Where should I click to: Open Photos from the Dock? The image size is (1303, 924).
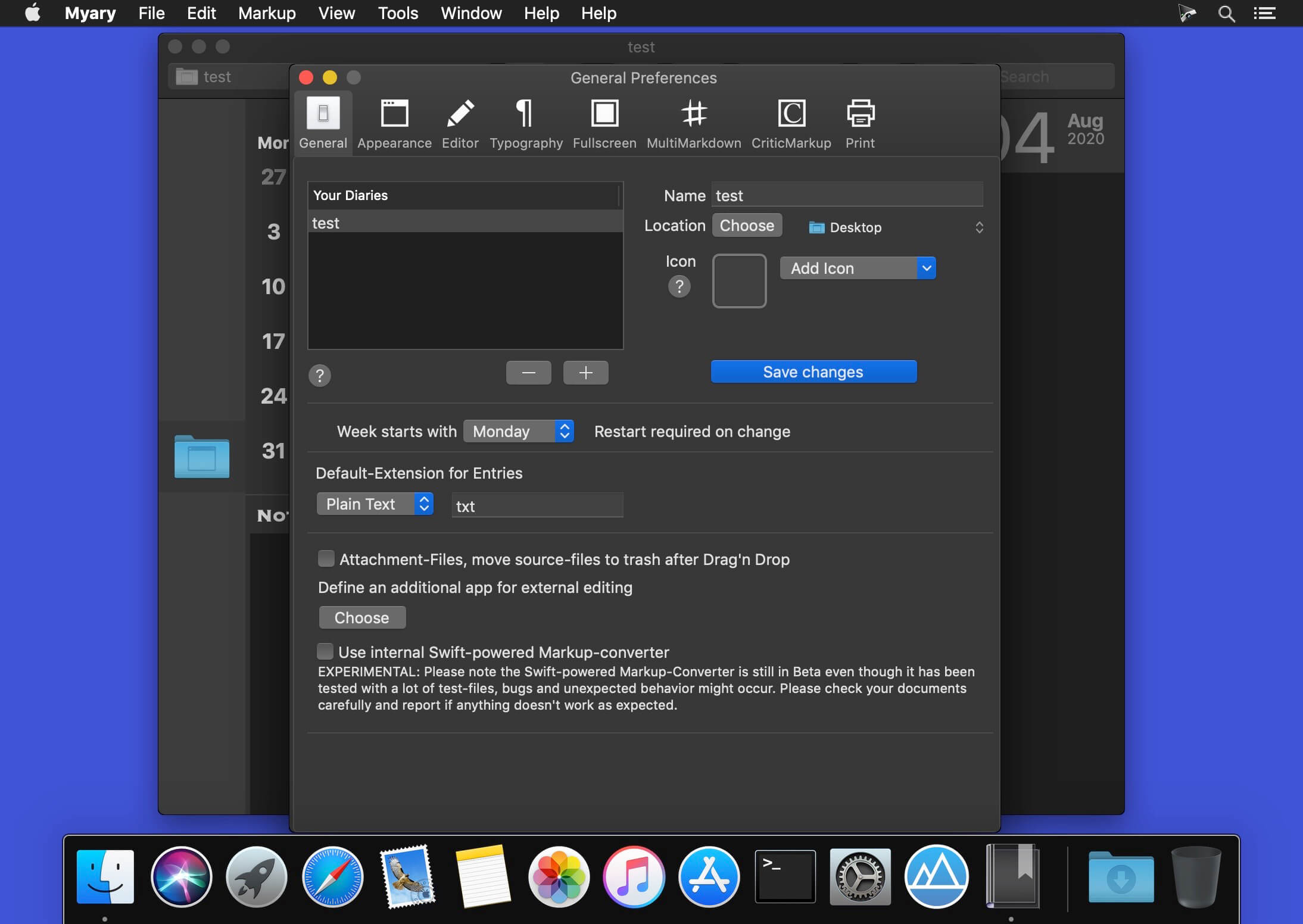559,877
